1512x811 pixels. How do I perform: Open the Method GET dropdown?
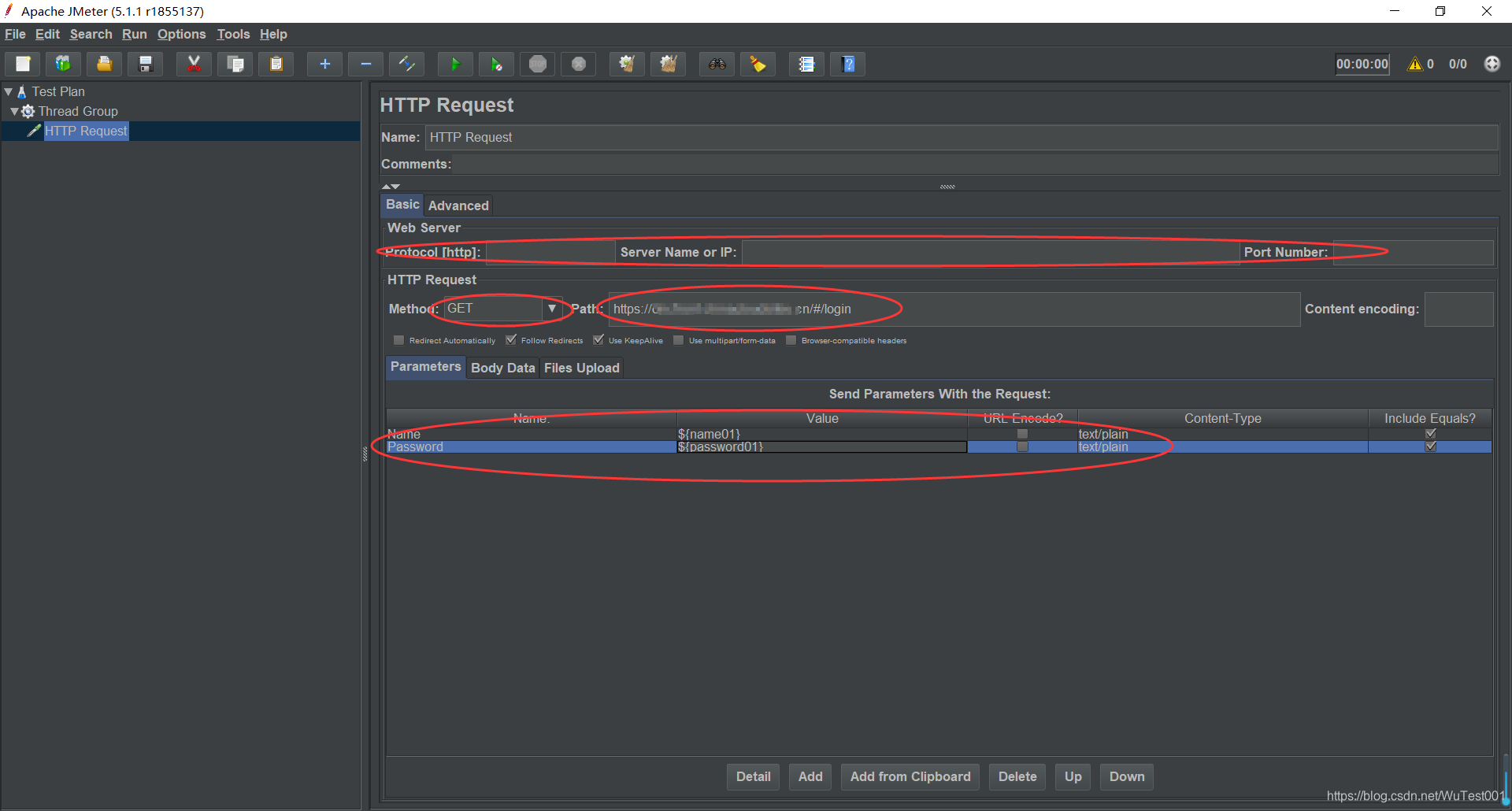(x=552, y=309)
